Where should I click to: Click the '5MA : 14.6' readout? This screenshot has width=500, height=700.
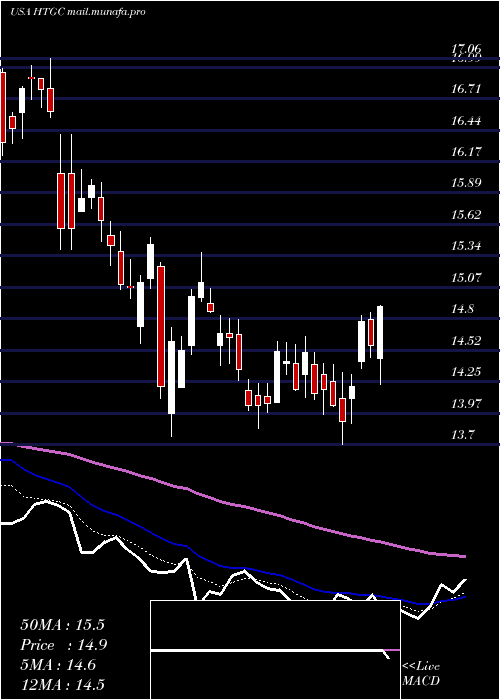pyautogui.click(x=58, y=665)
